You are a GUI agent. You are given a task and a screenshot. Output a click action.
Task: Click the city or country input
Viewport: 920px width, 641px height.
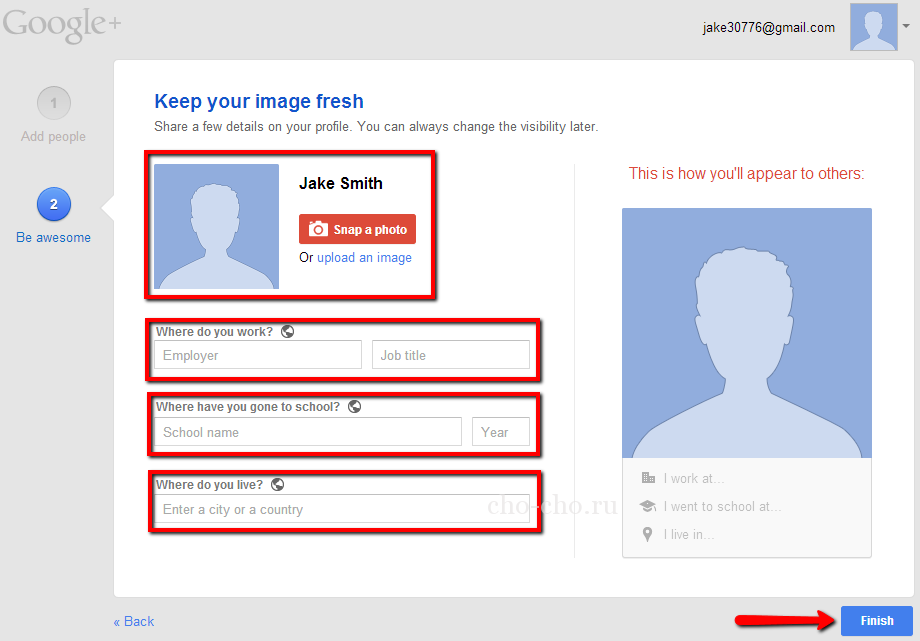342,509
